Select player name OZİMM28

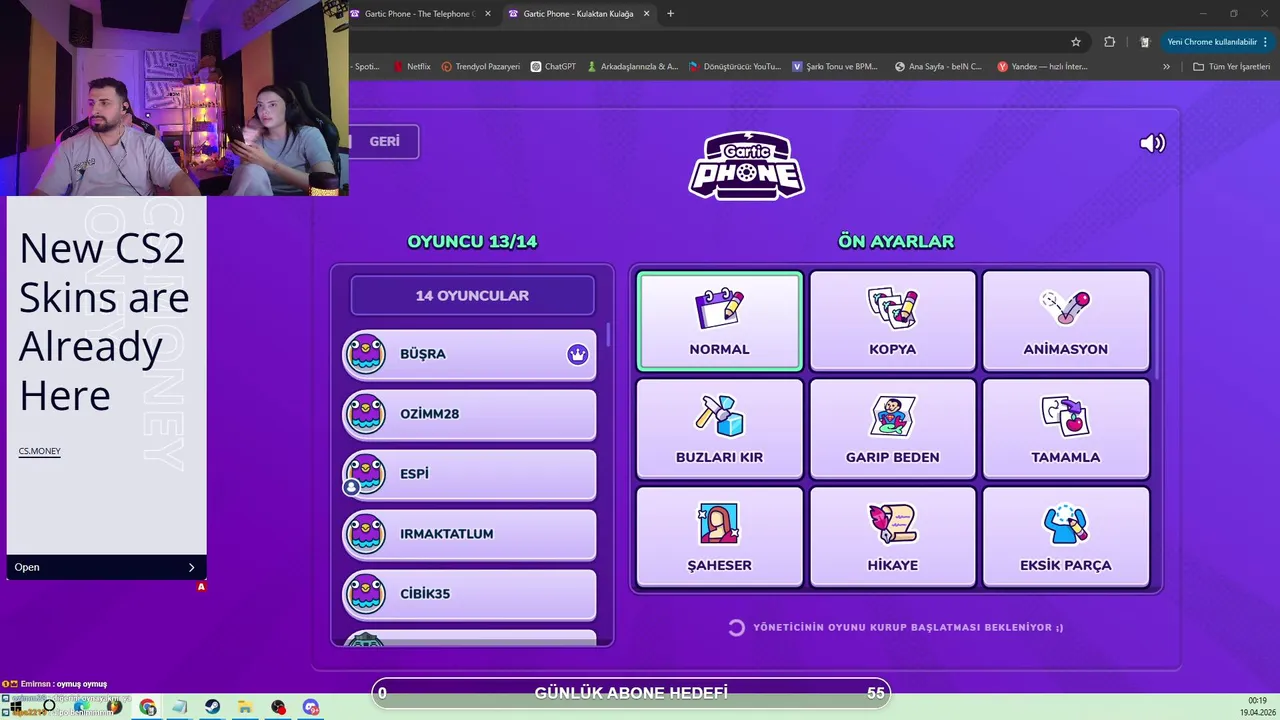(x=429, y=414)
